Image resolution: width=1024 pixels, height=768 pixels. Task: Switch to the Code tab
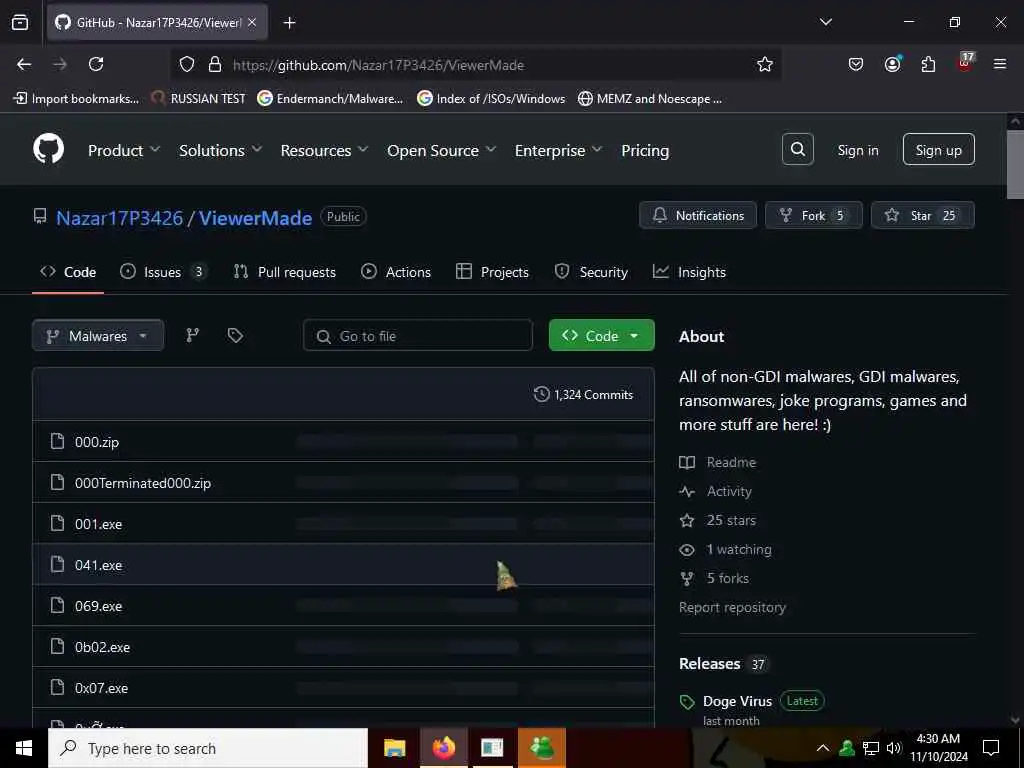point(68,272)
